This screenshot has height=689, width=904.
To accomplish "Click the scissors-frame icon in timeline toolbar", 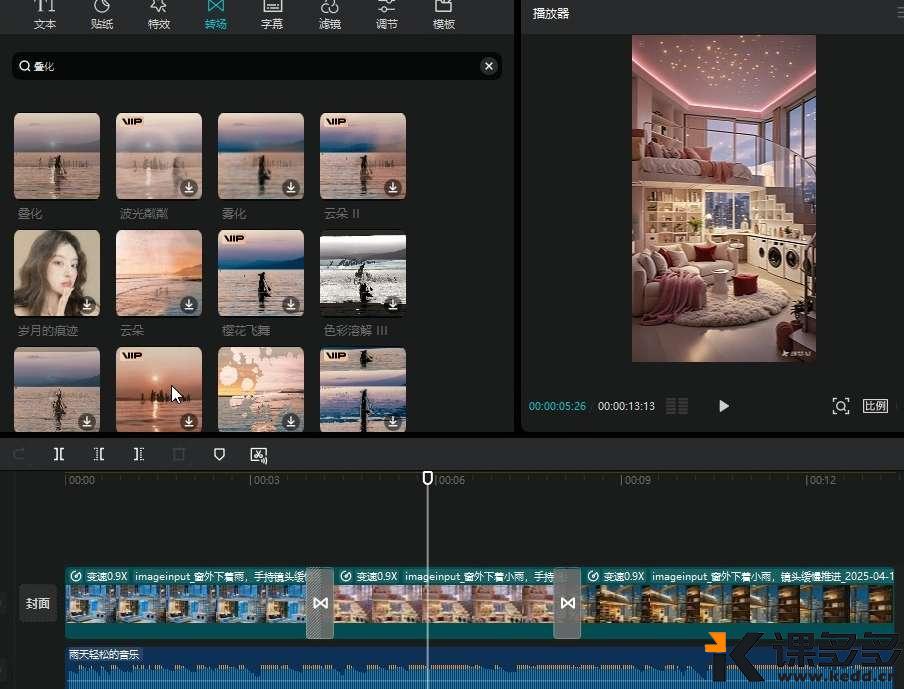I will (259, 455).
